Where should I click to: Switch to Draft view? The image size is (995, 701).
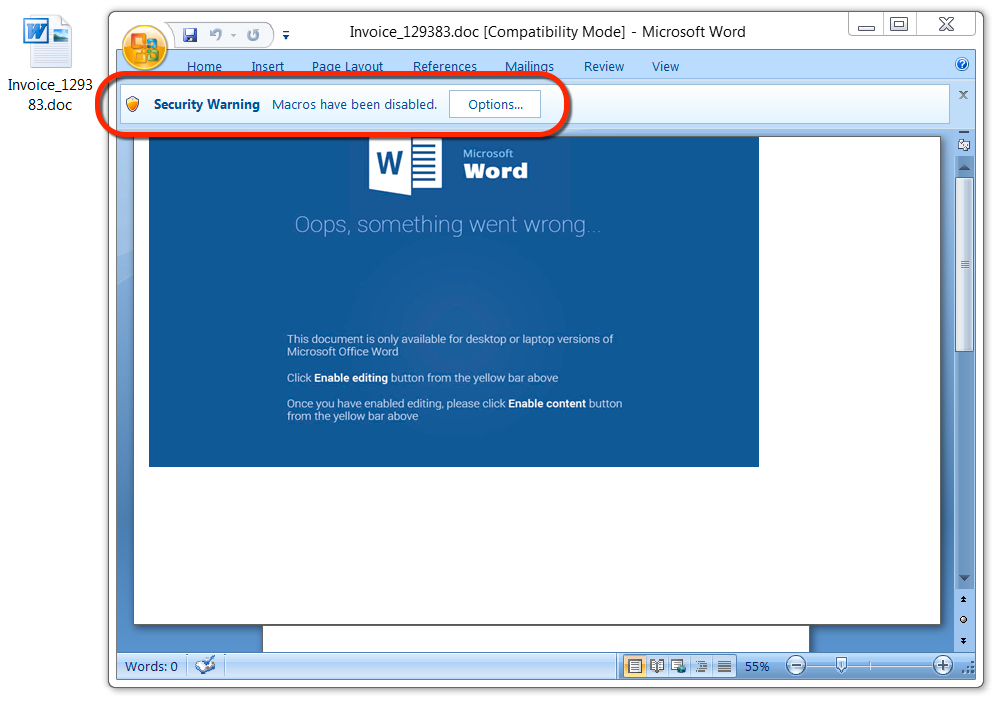[x=724, y=666]
